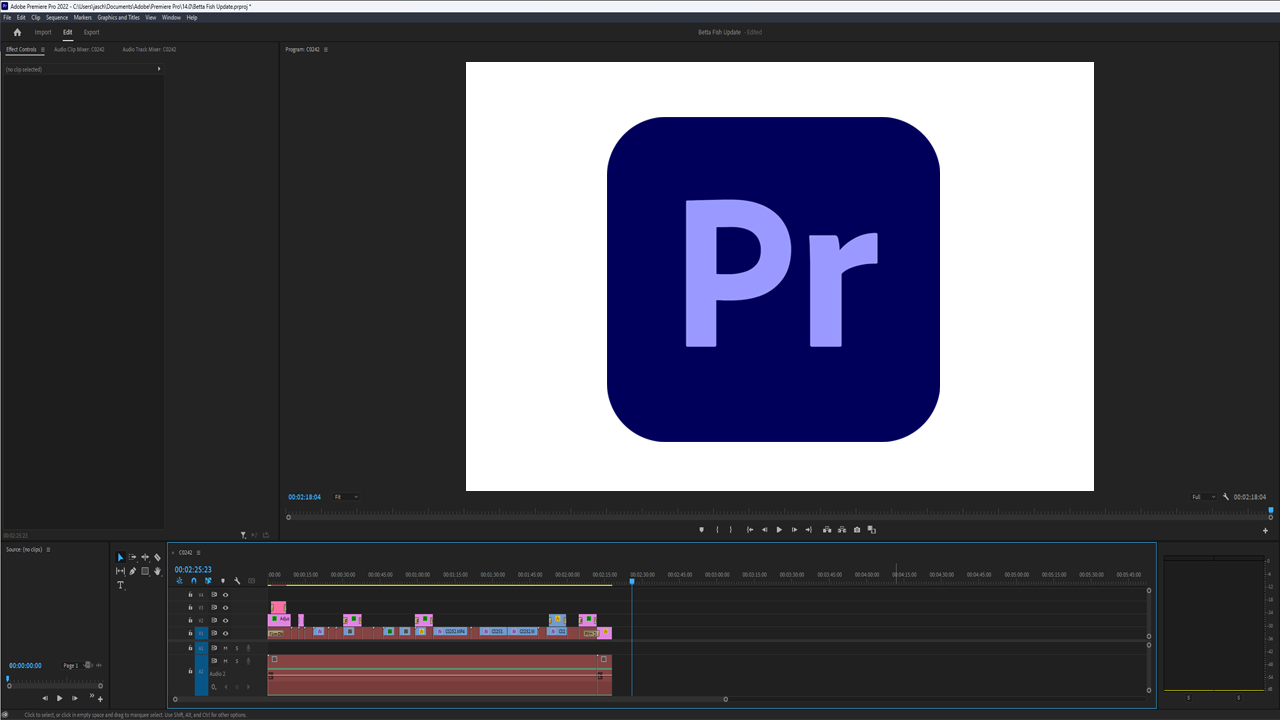Open the Comparison View button

pyautogui.click(x=872, y=530)
